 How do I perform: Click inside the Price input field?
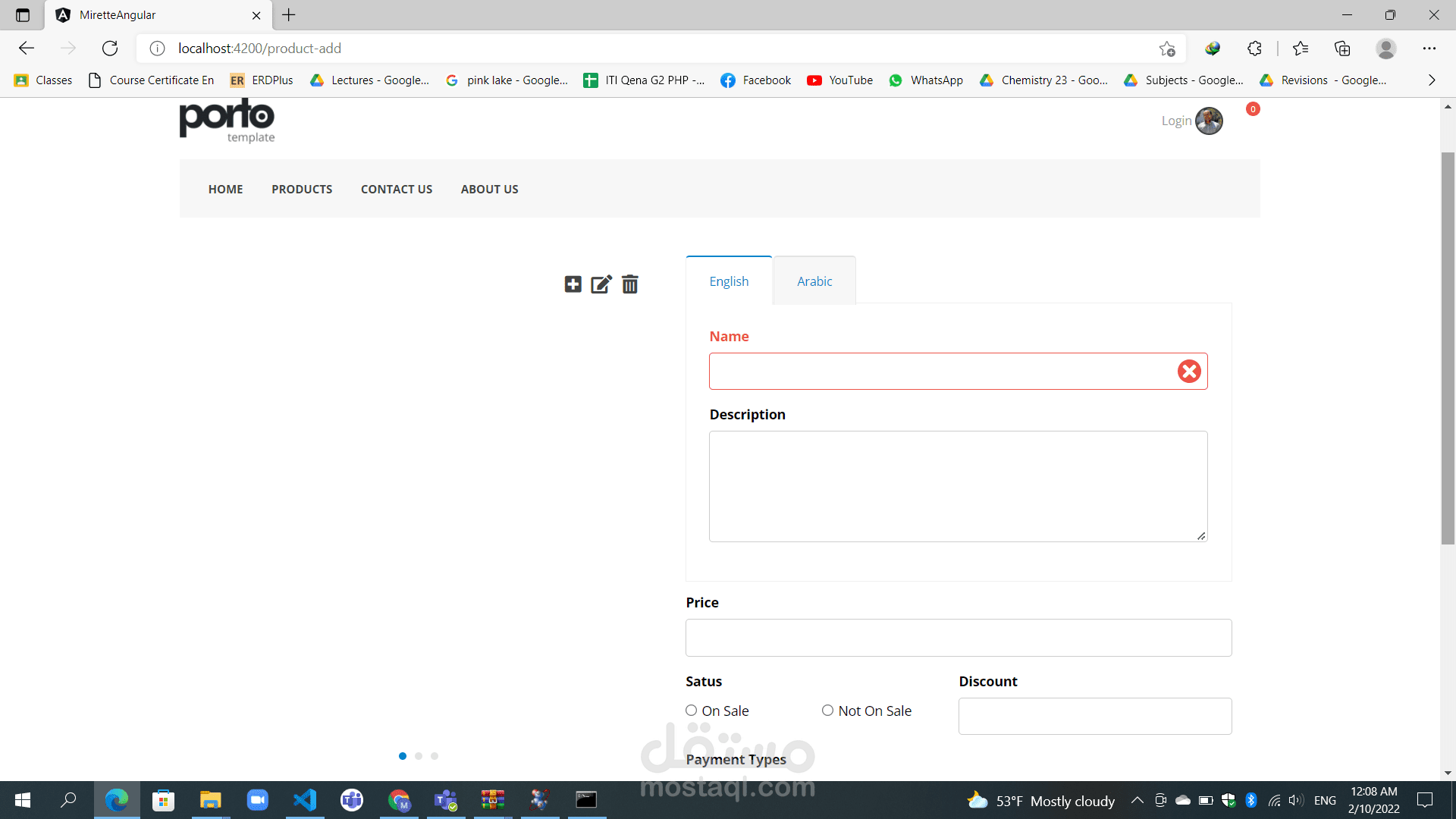(958, 638)
